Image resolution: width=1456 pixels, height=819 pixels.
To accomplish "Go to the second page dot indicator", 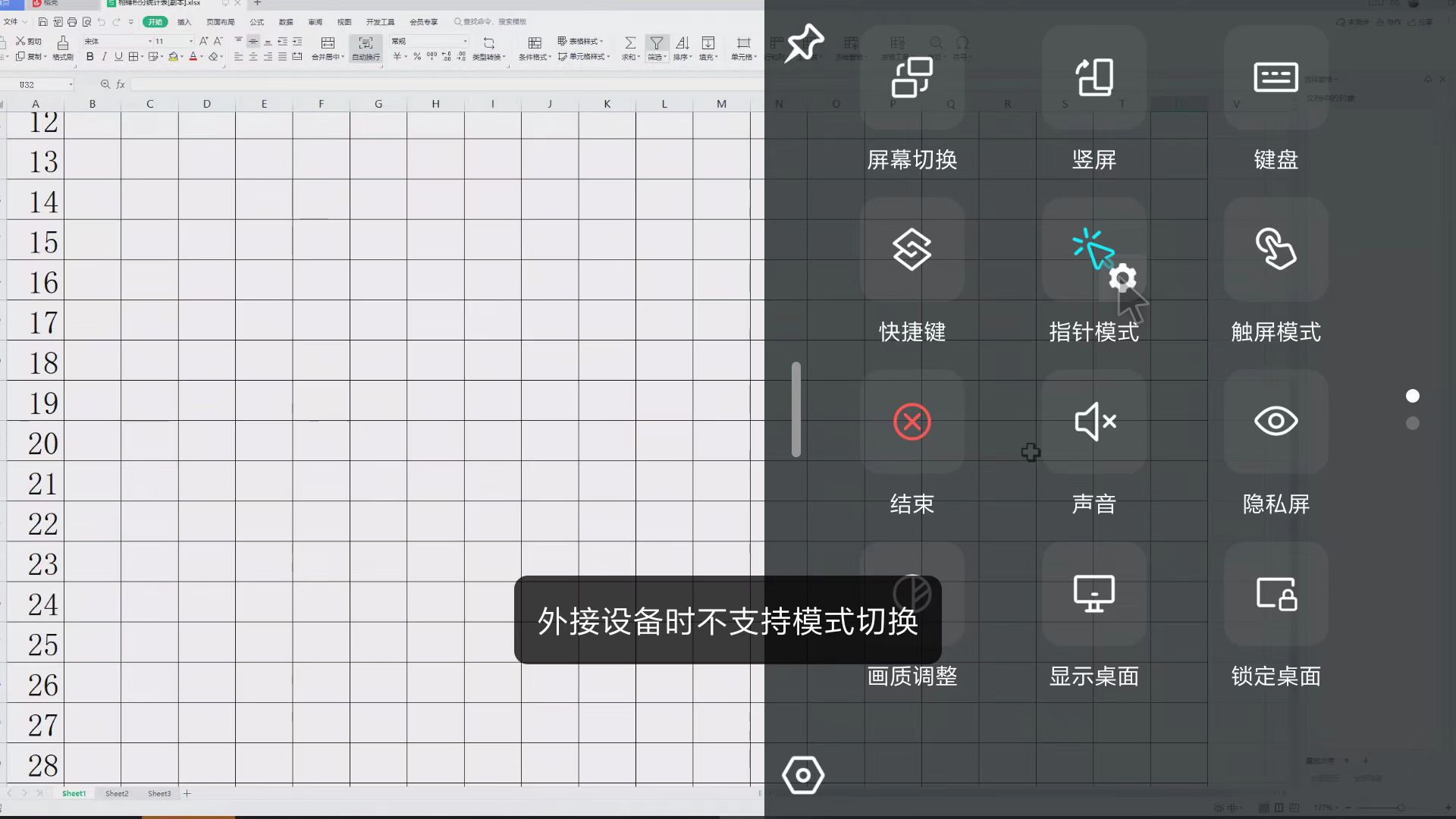I will [1412, 423].
